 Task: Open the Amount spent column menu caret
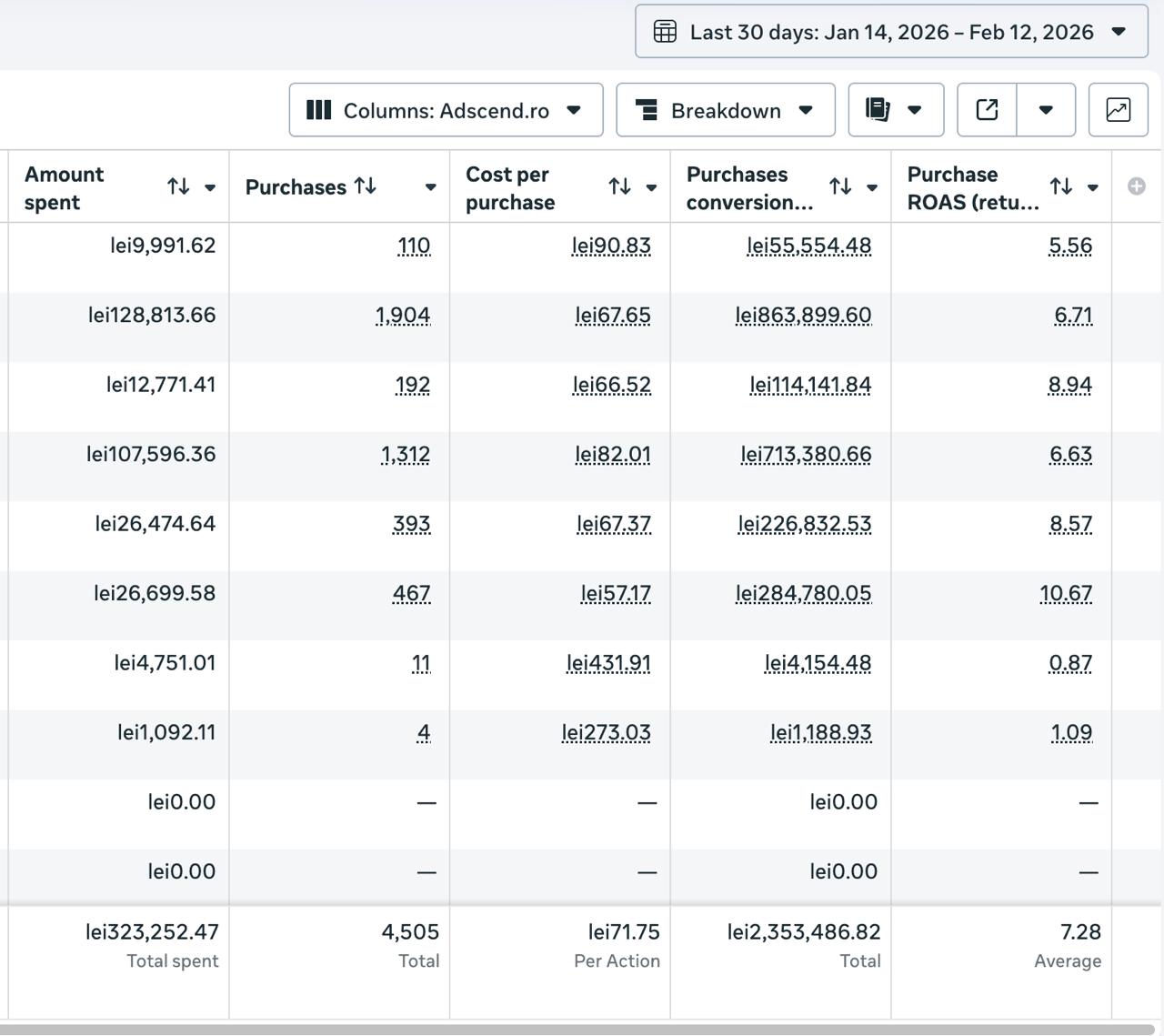click(x=210, y=187)
